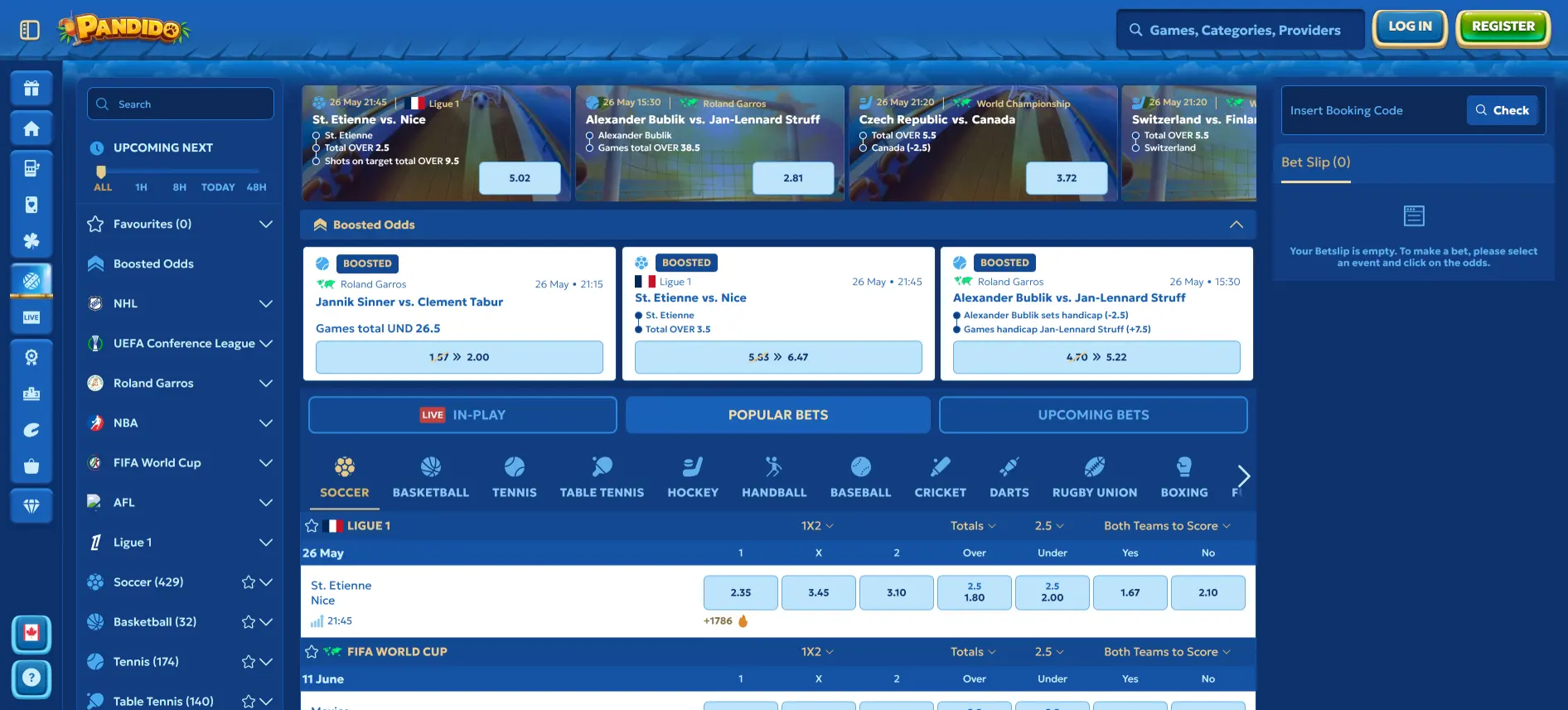Open the Bet Slip (0) tab
1568x710 pixels.
tap(1315, 162)
